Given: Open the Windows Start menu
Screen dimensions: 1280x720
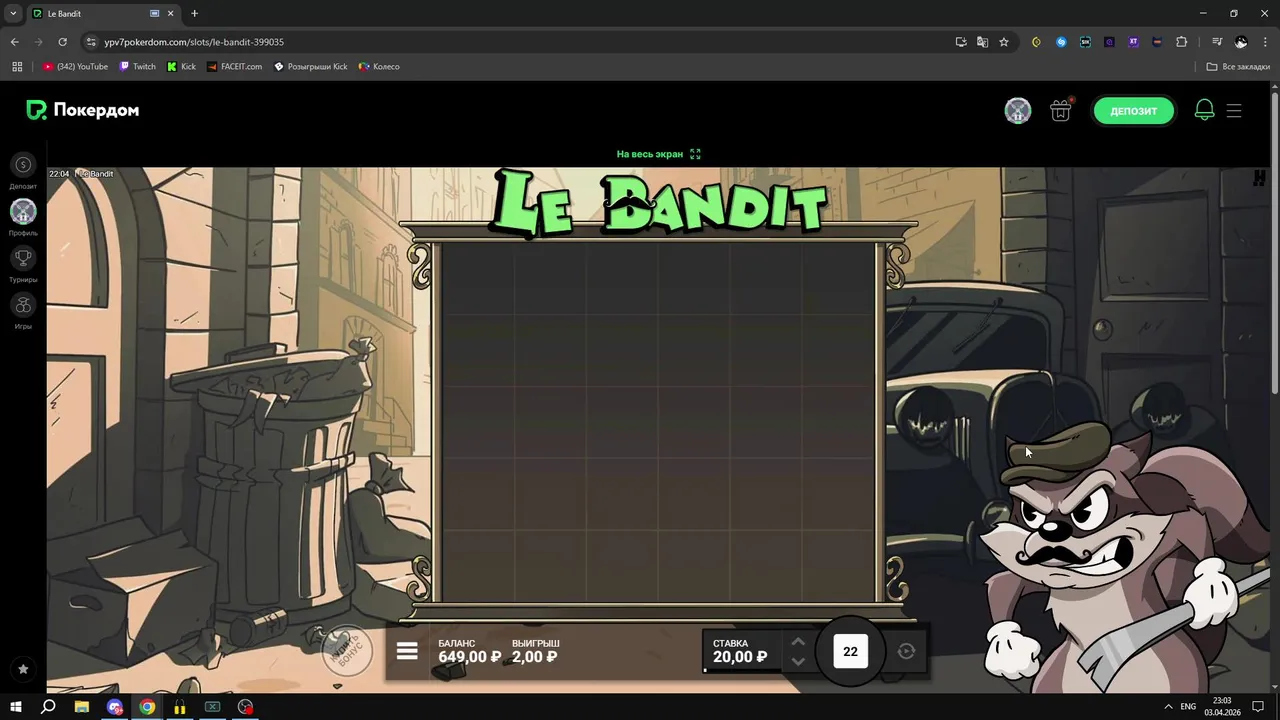Looking at the screenshot, I should tap(16, 707).
